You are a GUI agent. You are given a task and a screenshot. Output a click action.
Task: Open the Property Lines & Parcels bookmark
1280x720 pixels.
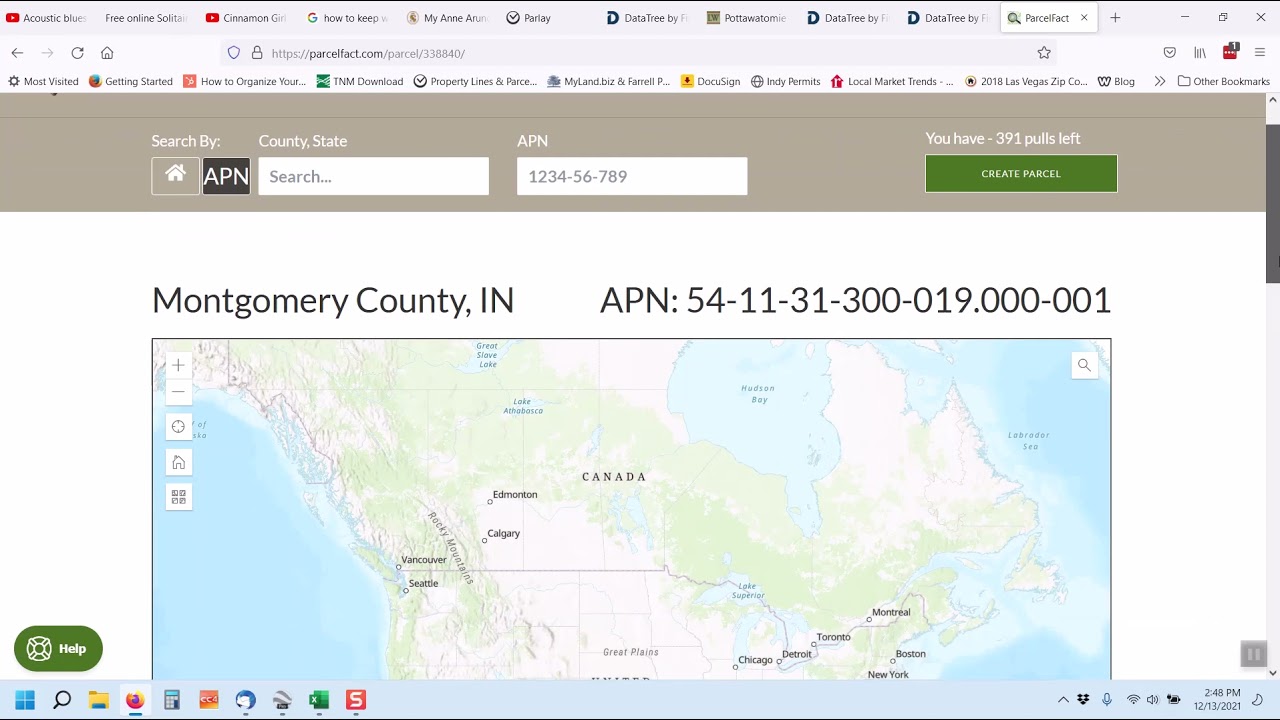476,82
